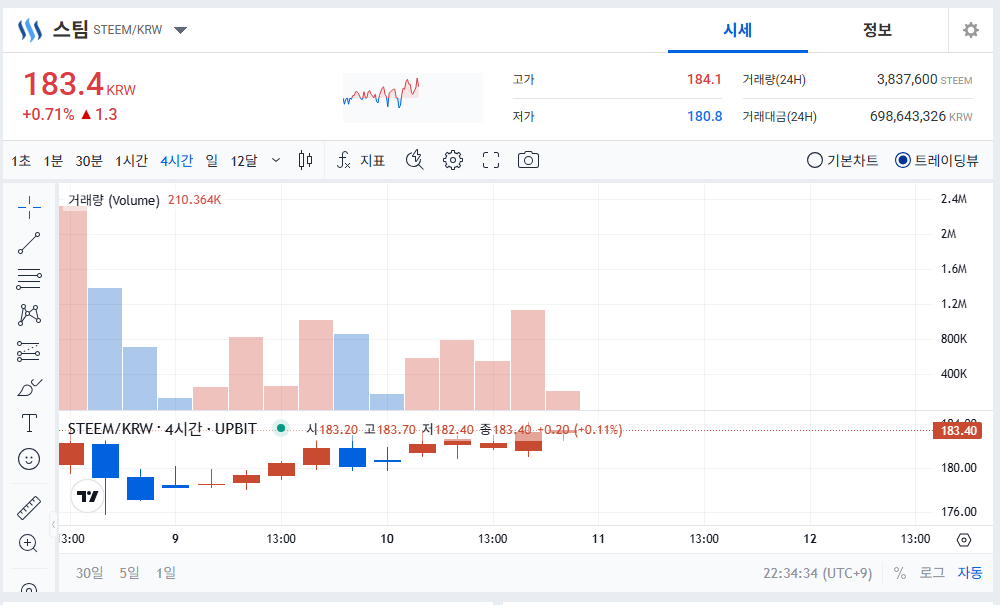Select the 4시간 interval

click(x=177, y=161)
